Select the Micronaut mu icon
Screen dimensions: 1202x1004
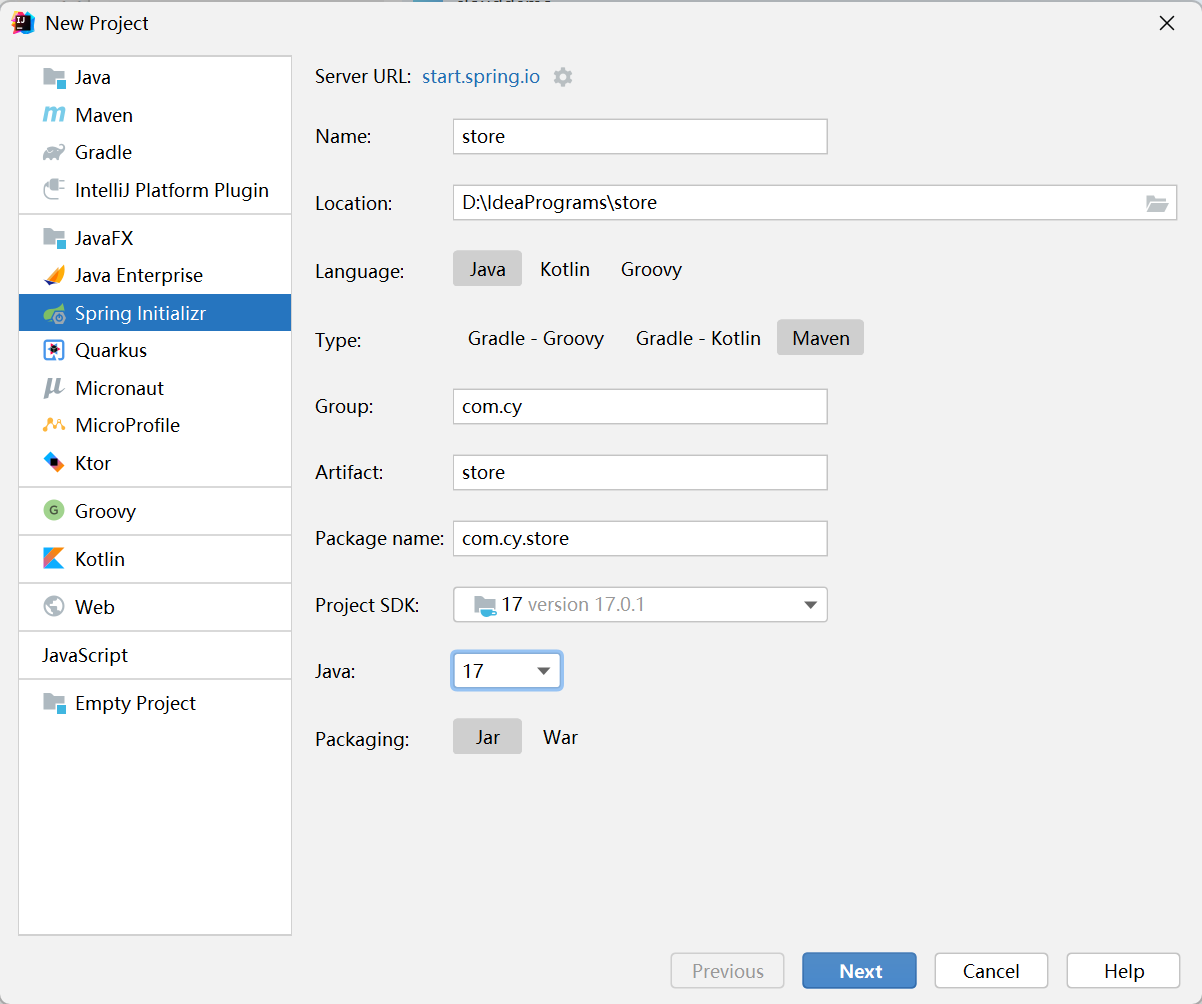(x=54, y=389)
